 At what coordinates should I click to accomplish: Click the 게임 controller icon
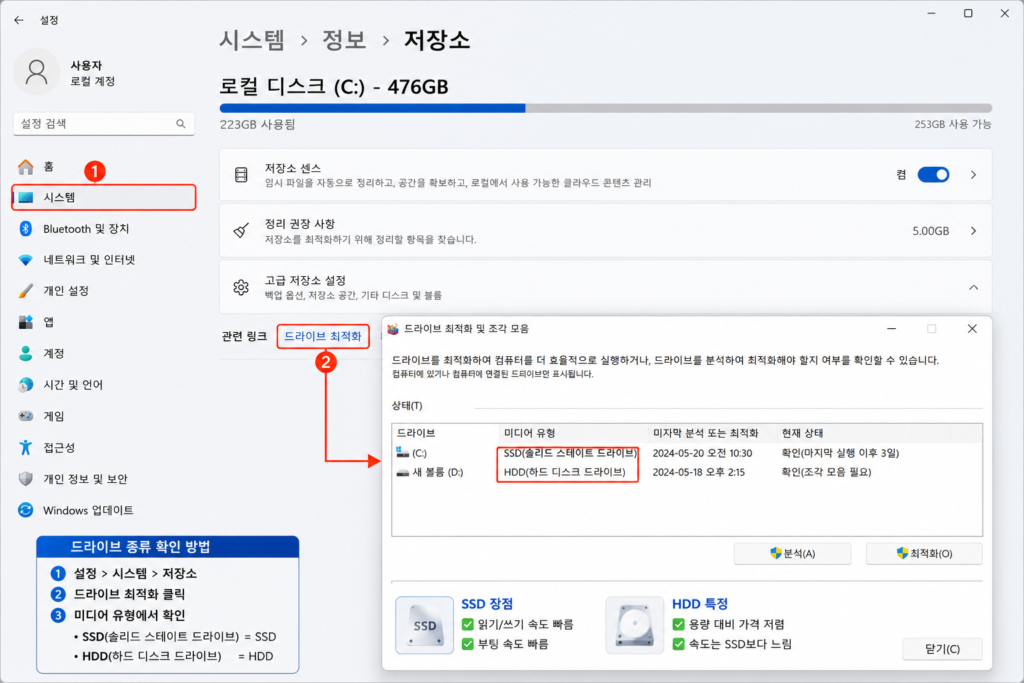(x=25, y=416)
